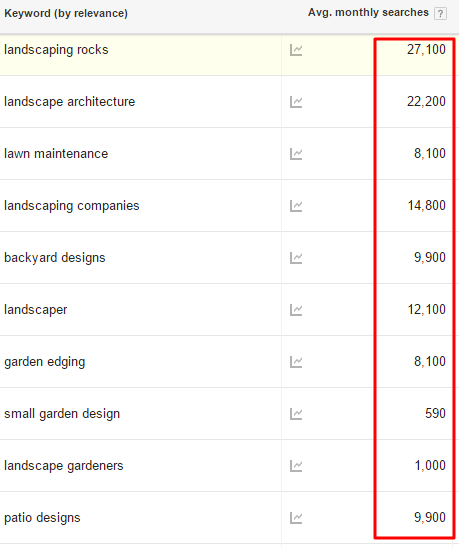459x548 pixels.
Task: Sort by Avg. monthly searches header
Action: 368,13
